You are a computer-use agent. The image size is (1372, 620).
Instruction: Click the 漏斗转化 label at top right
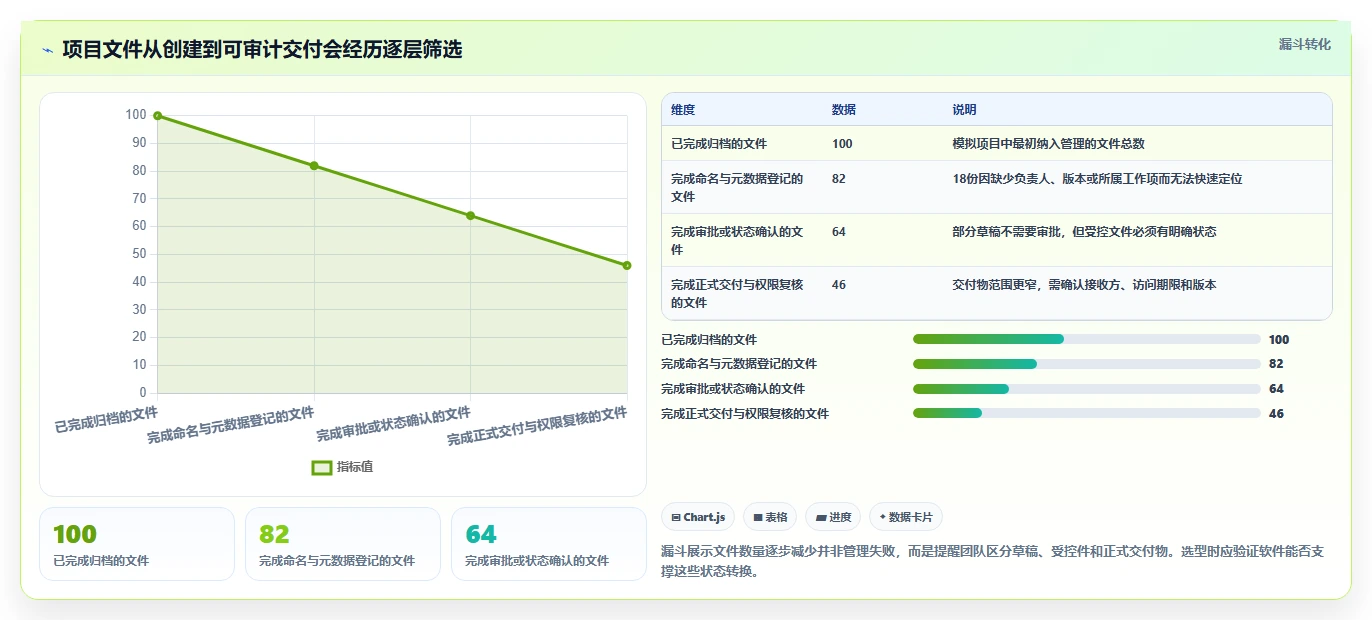pyautogui.click(x=1305, y=44)
